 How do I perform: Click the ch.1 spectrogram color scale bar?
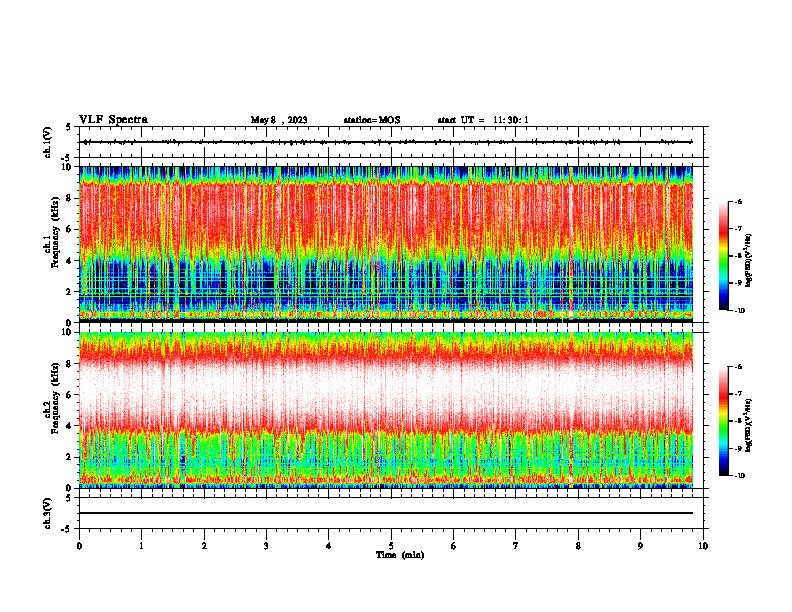coord(724,256)
